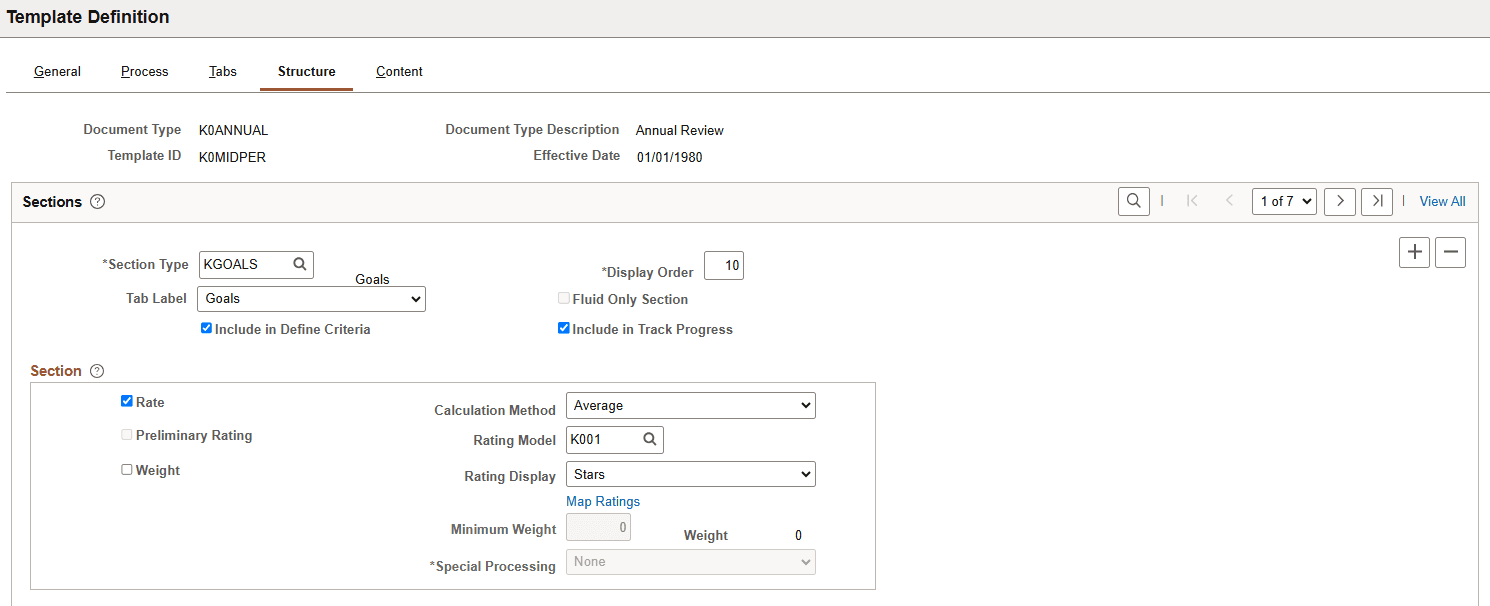This screenshot has height=606, width=1490.
Task: Delete the current section row
Action: click(1450, 252)
